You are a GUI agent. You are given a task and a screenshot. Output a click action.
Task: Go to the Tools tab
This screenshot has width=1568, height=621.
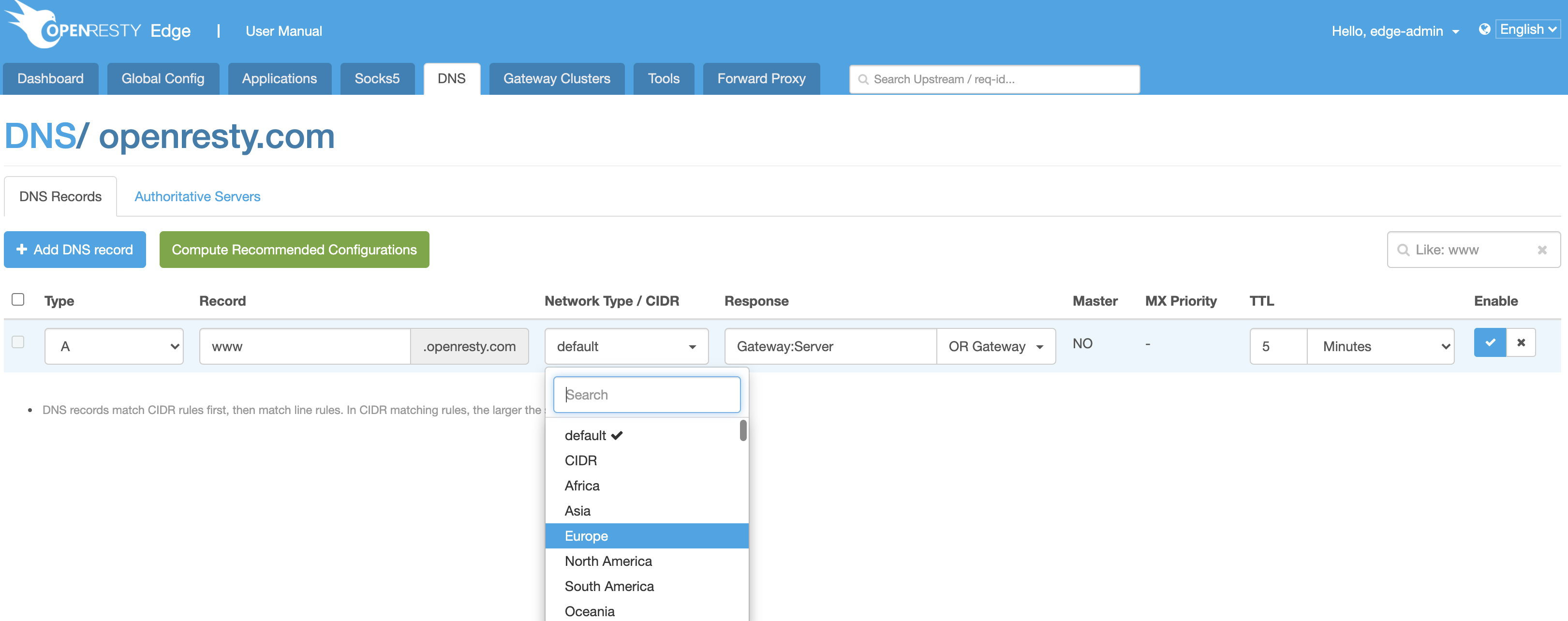(664, 78)
